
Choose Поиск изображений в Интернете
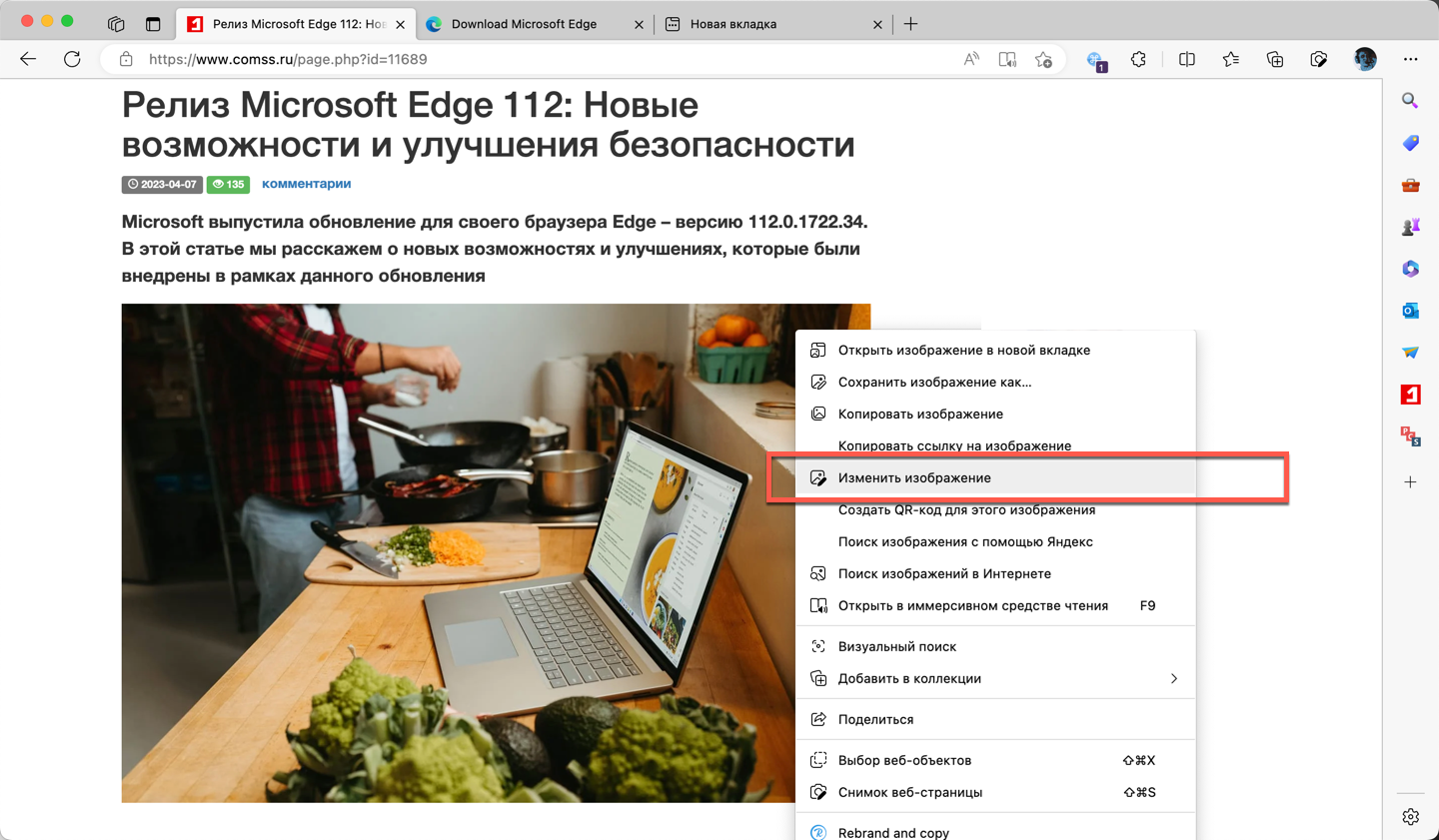click(x=995, y=573)
